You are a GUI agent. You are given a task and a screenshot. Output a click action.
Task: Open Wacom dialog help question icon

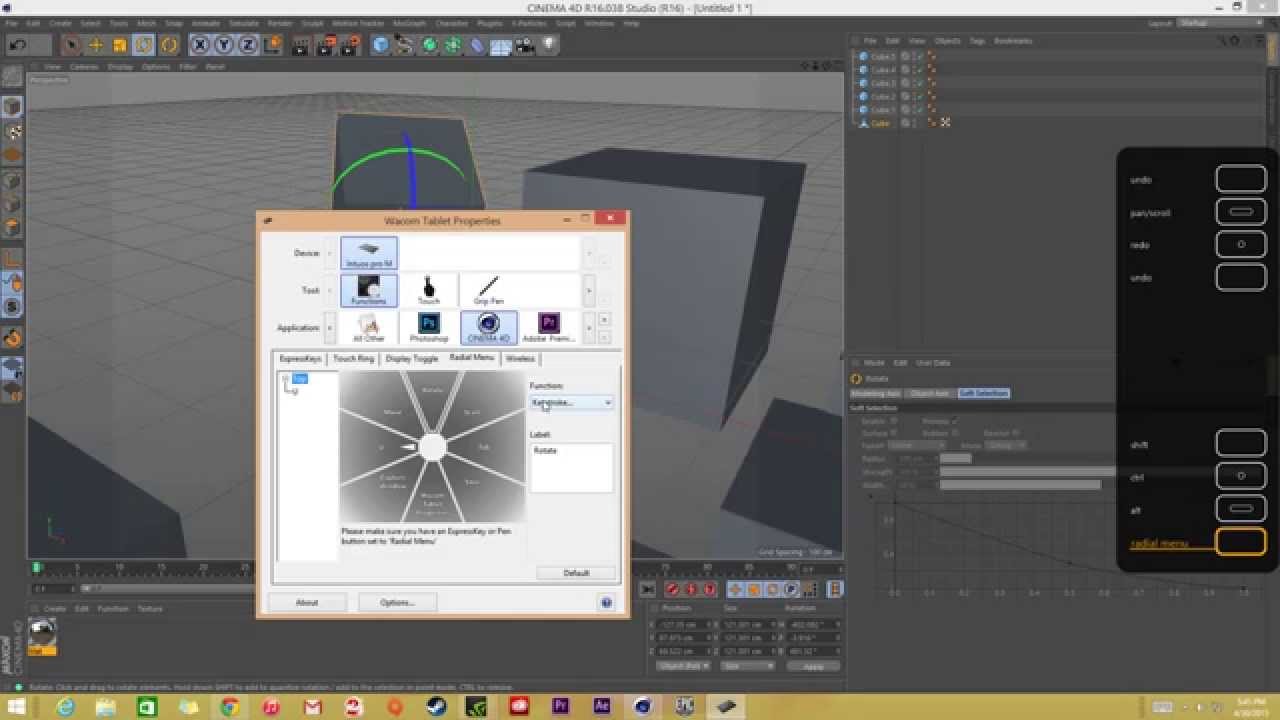606,602
